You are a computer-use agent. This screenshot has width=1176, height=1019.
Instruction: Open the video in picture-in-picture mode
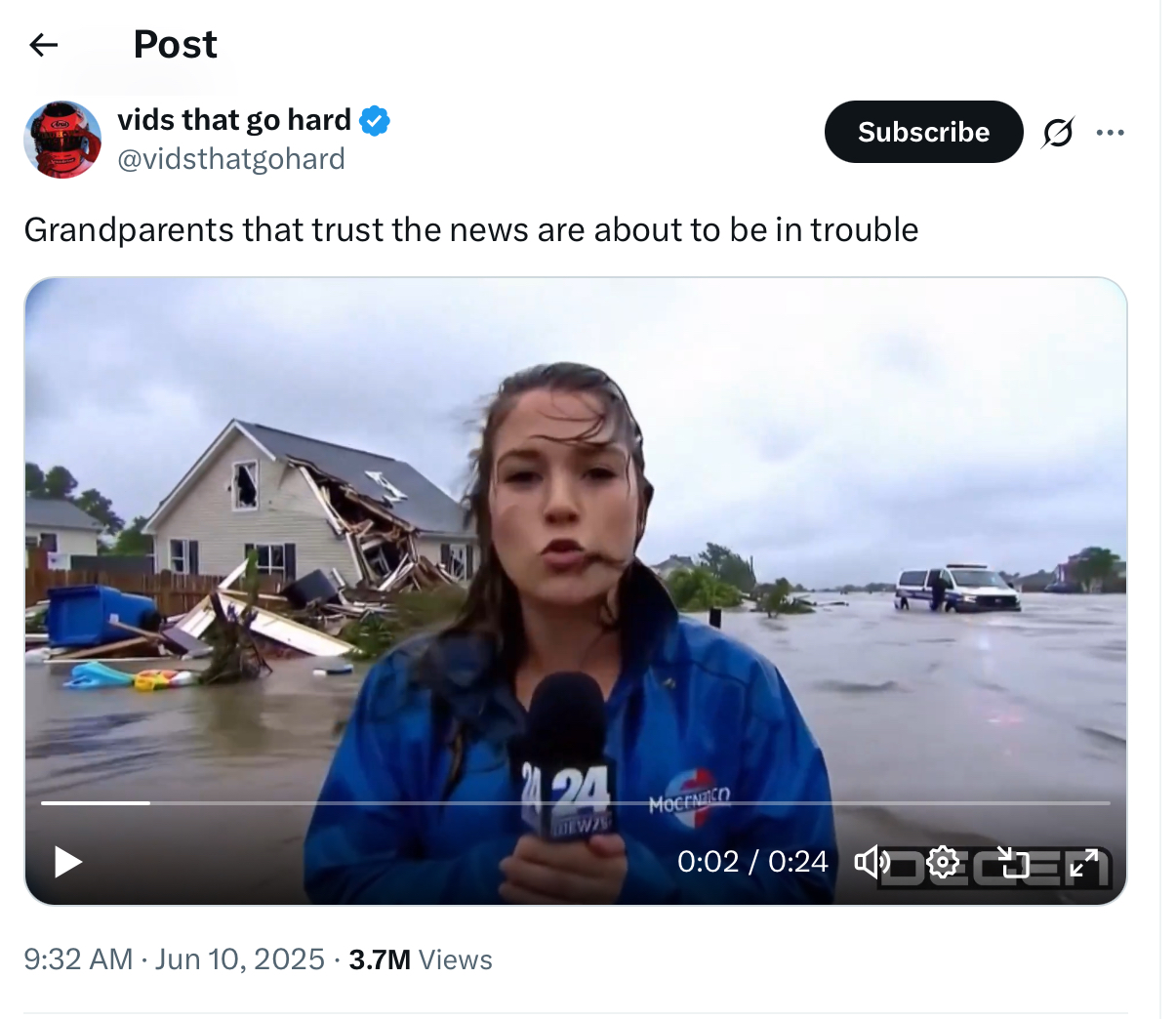click(x=1013, y=861)
